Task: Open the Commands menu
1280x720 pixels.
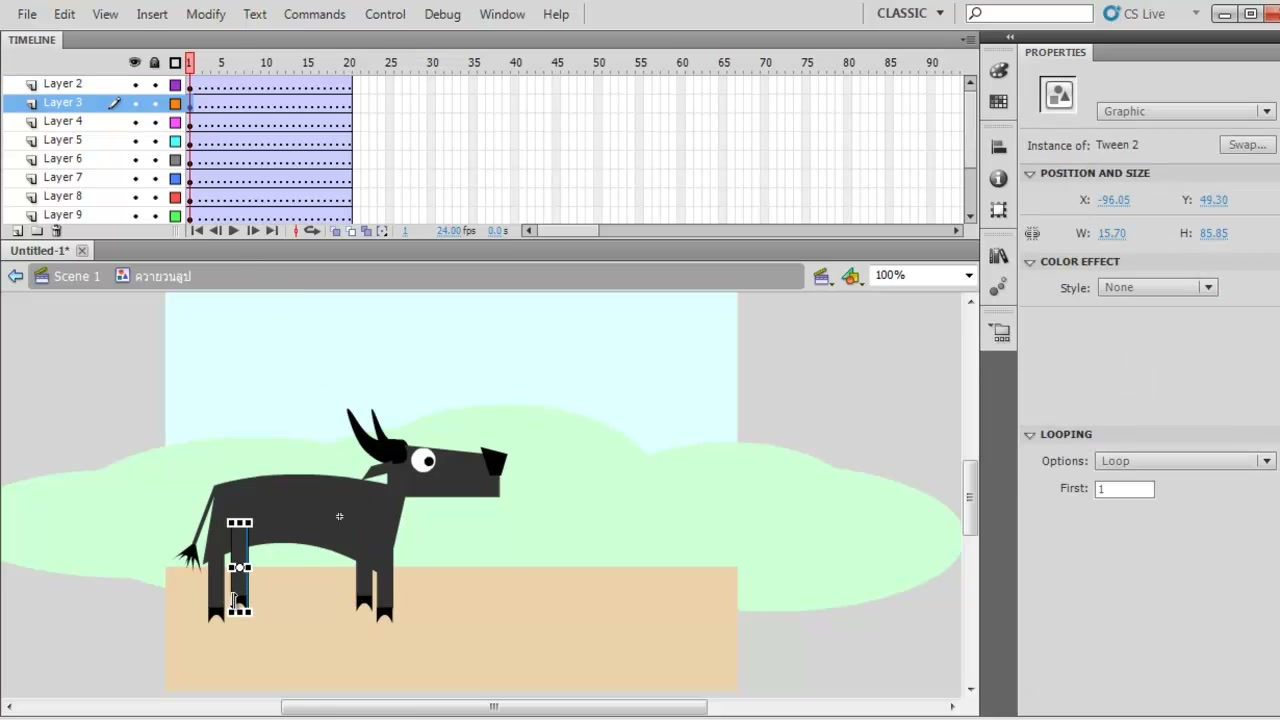Action: click(x=314, y=14)
